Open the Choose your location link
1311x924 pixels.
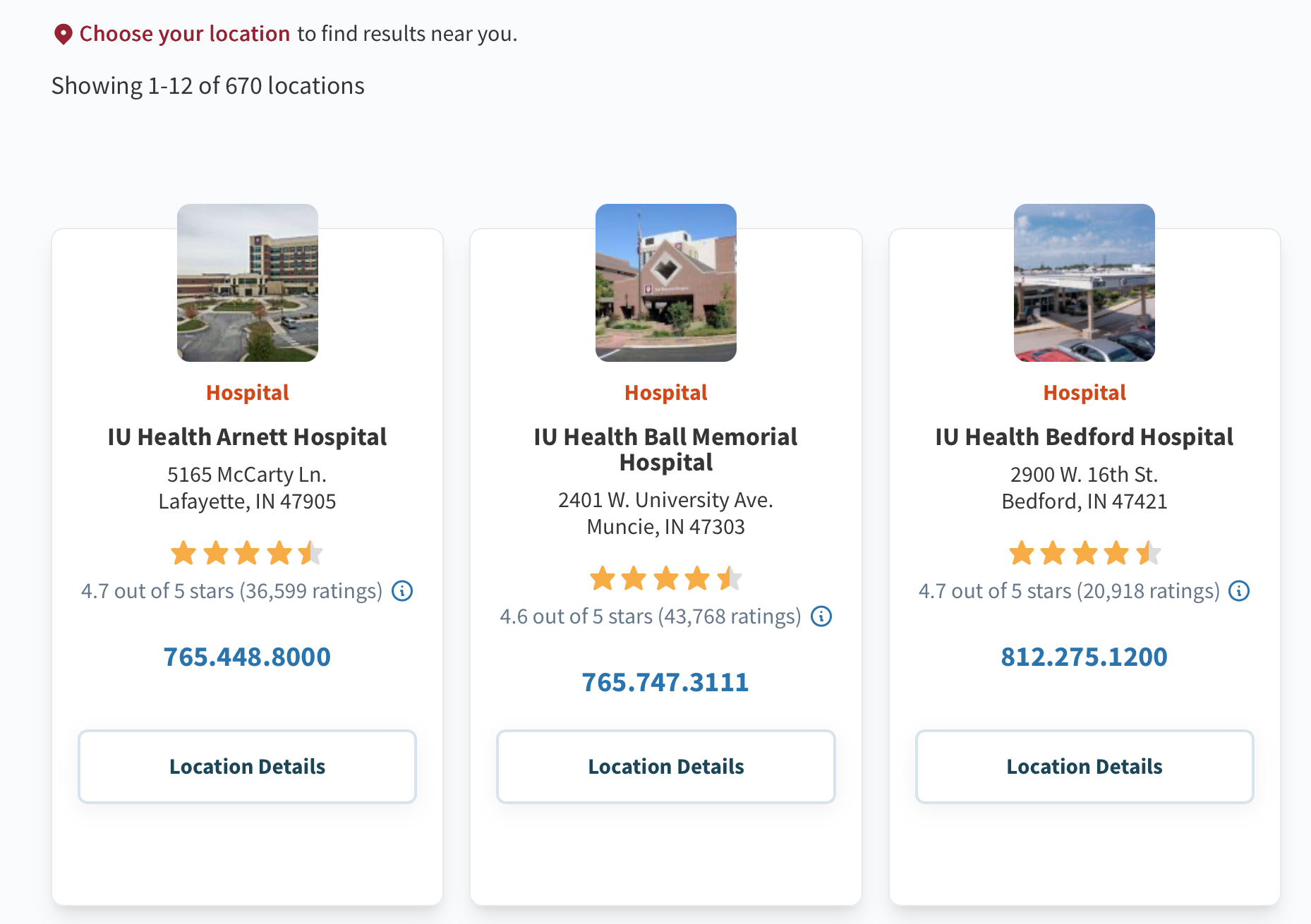click(184, 34)
